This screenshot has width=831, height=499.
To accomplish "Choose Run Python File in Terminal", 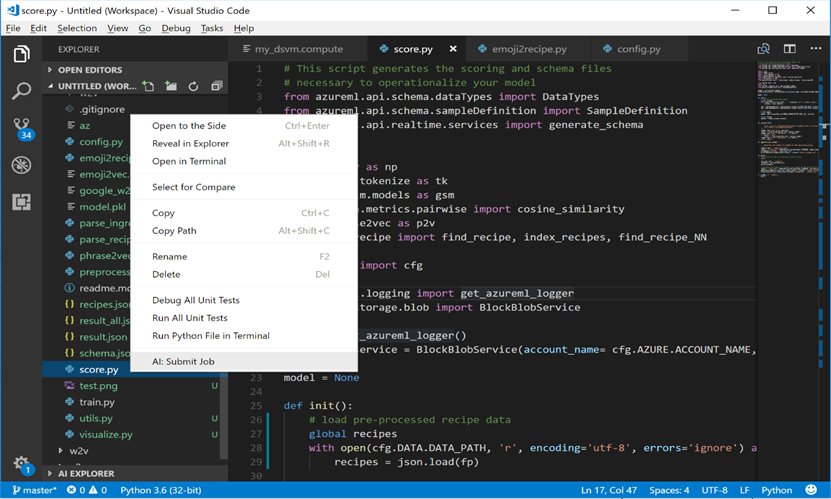I will click(244, 336).
